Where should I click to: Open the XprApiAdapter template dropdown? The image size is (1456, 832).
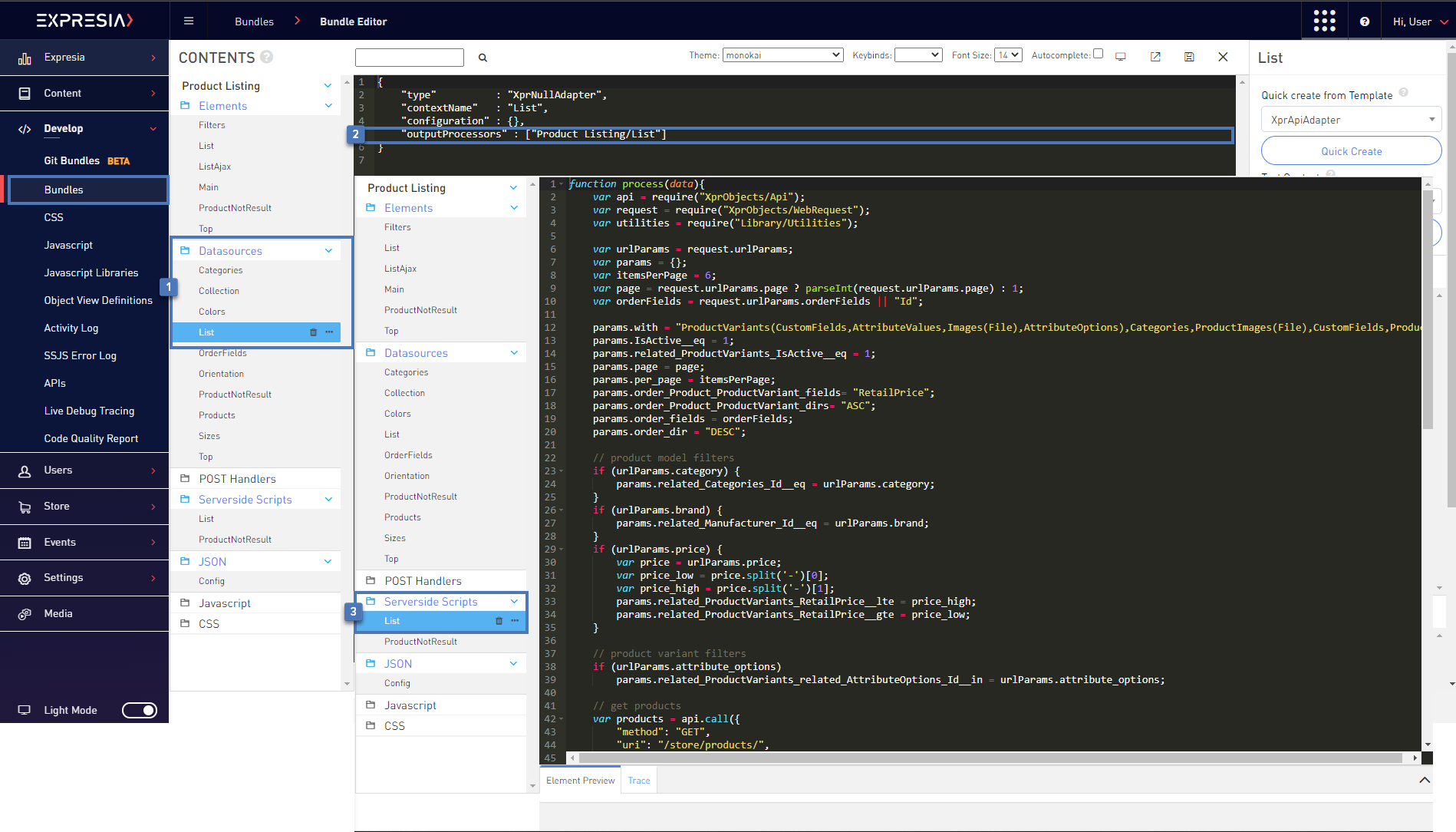pos(1351,120)
